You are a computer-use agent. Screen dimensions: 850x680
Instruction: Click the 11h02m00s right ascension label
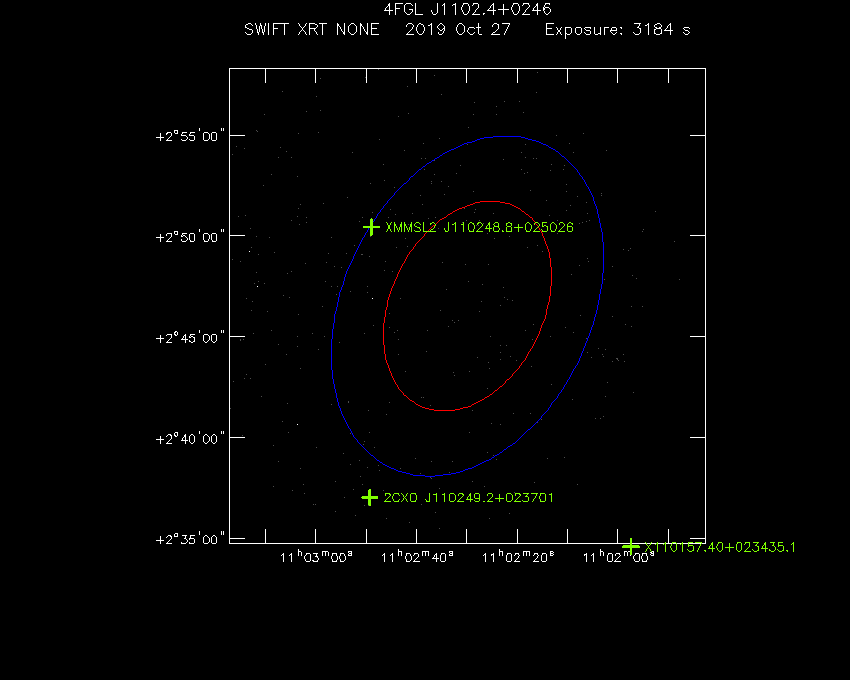click(619, 557)
